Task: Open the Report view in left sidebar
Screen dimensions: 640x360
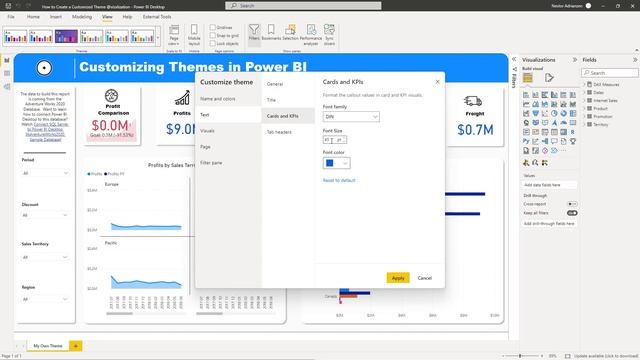Action: pyautogui.click(x=7, y=60)
